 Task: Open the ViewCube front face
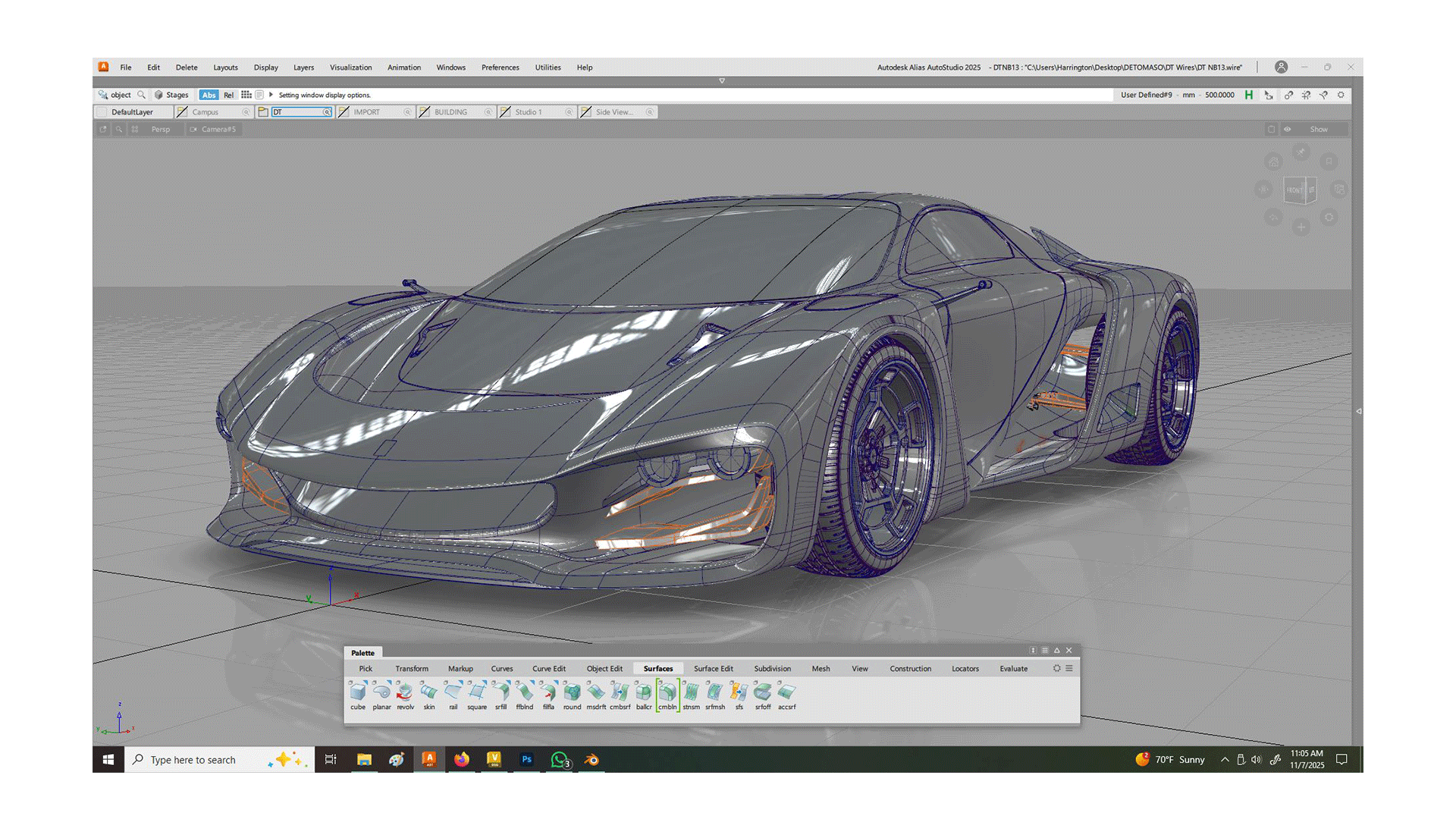(1294, 190)
